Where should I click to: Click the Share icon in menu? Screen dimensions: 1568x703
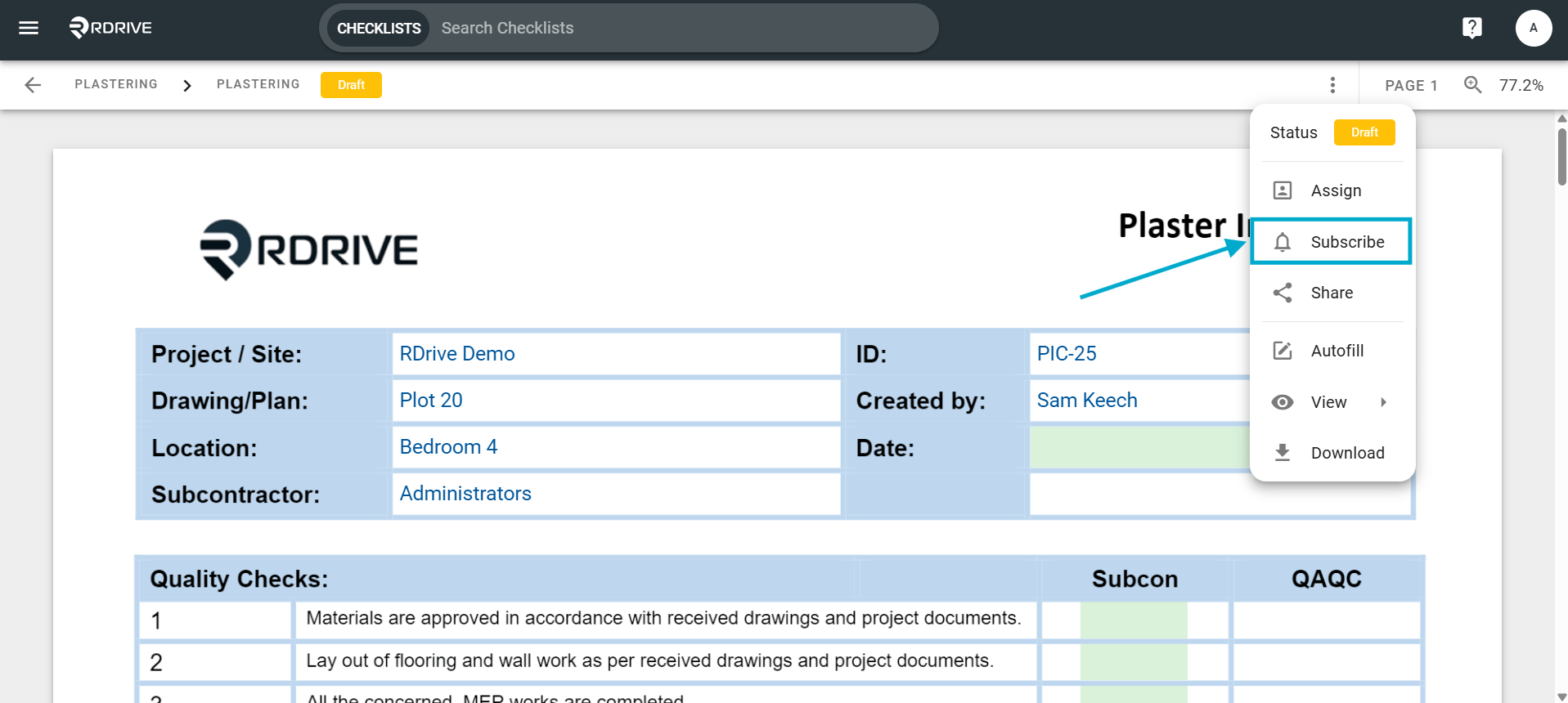(x=1283, y=293)
